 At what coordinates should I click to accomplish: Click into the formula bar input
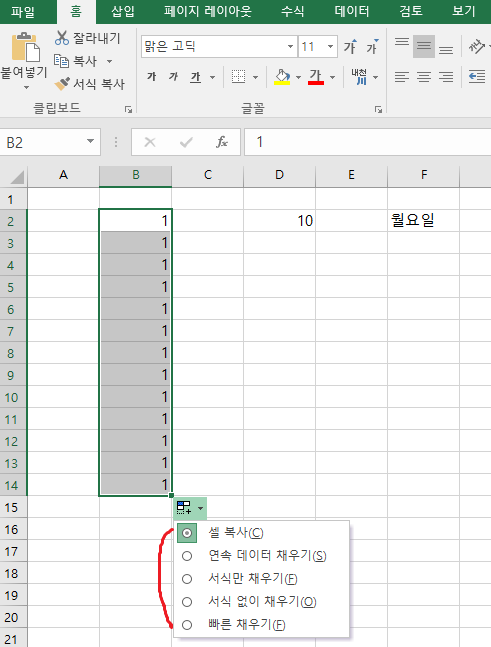pyautogui.click(x=367, y=142)
